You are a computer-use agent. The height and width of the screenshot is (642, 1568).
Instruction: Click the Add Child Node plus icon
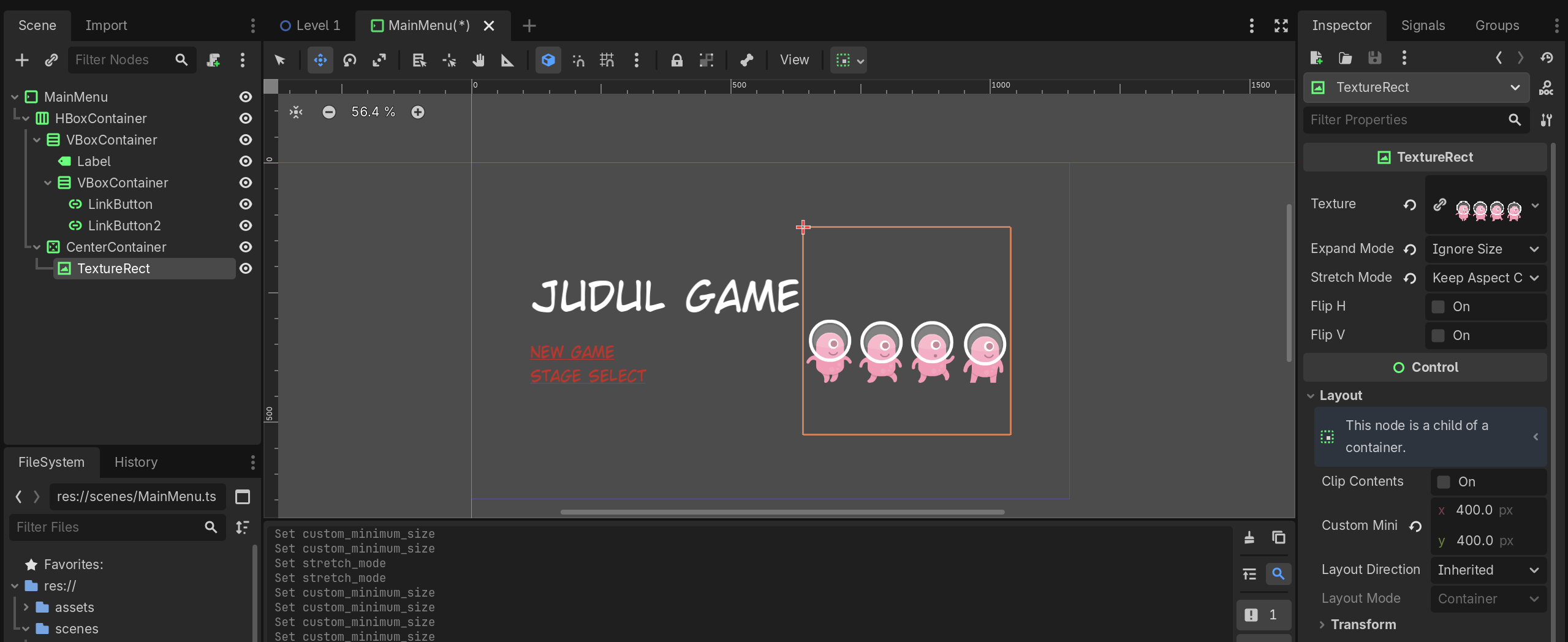pyautogui.click(x=22, y=60)
